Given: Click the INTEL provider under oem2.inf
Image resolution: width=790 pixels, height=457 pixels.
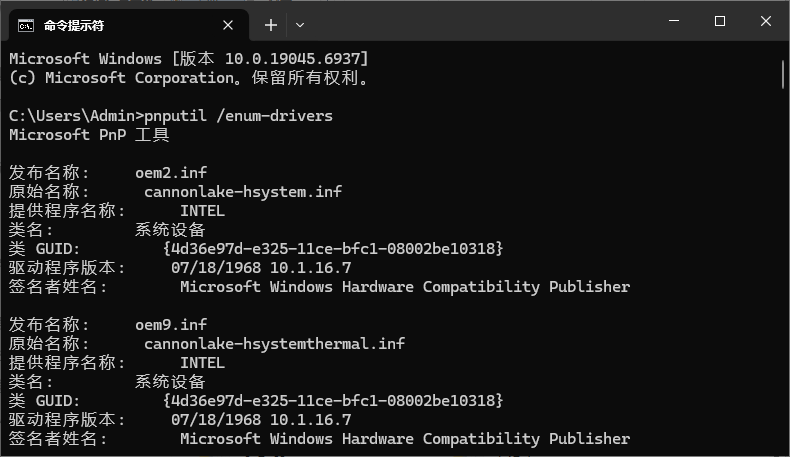Looking at the screenshot, I should tap(202, 211).
